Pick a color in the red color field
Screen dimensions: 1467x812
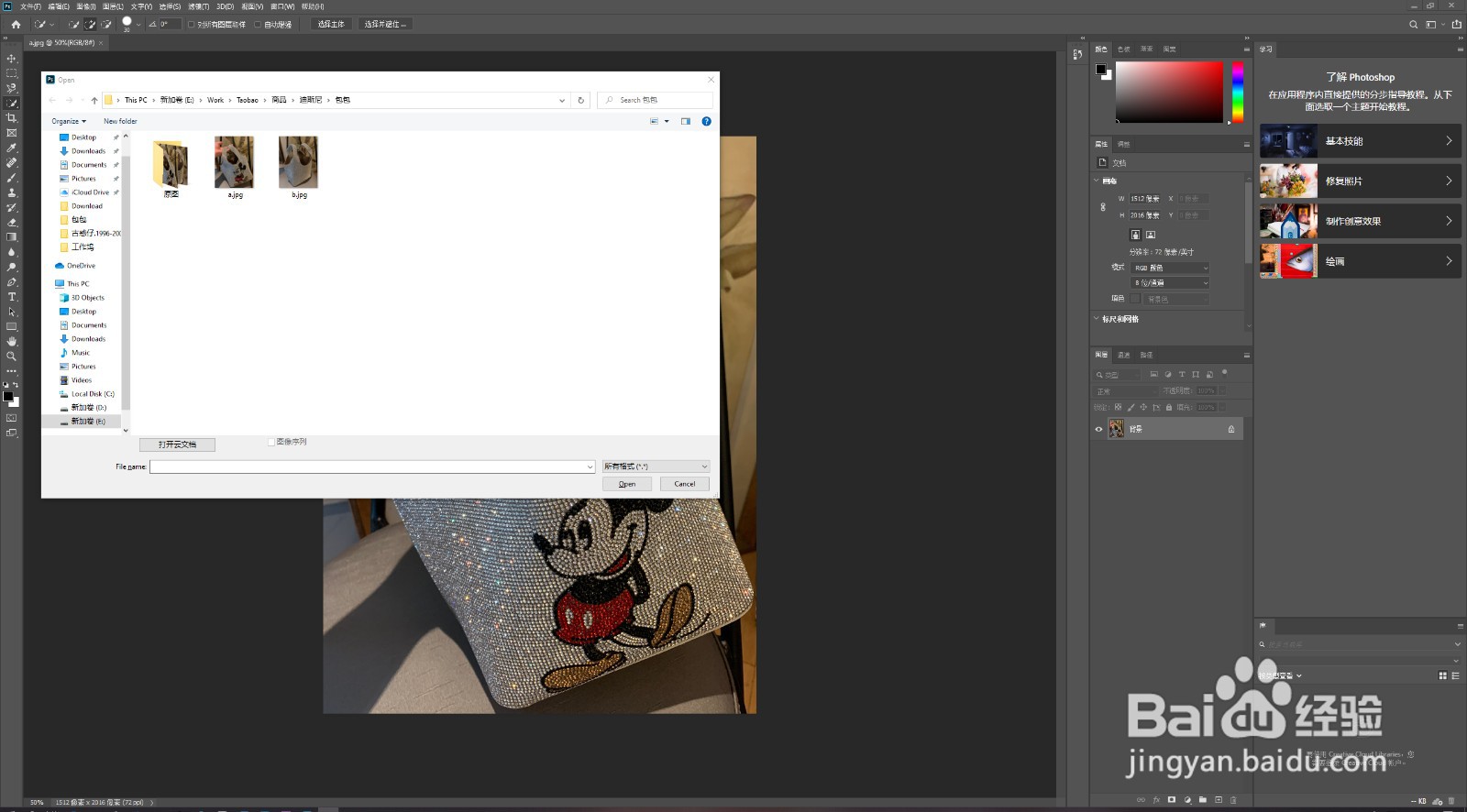(1169, 92)
